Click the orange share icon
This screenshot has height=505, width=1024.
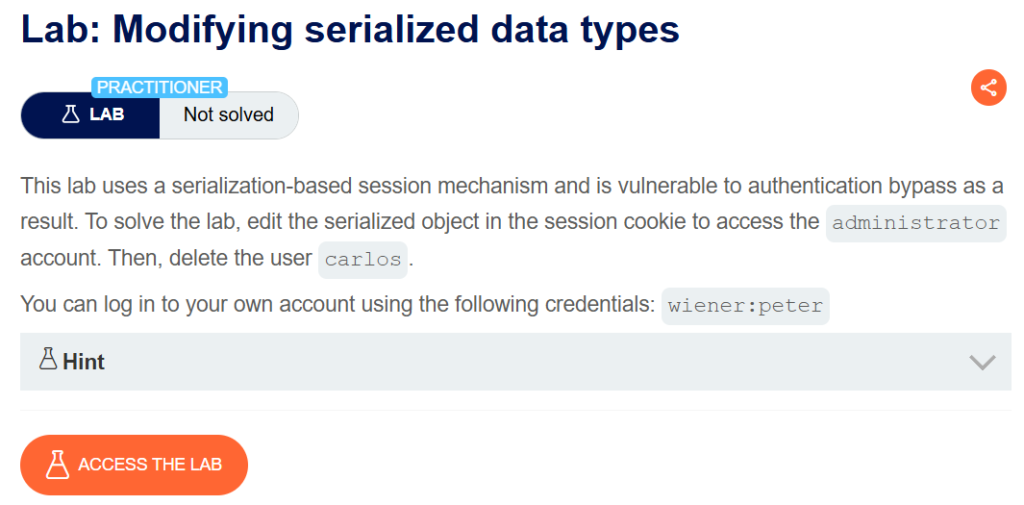988,88
